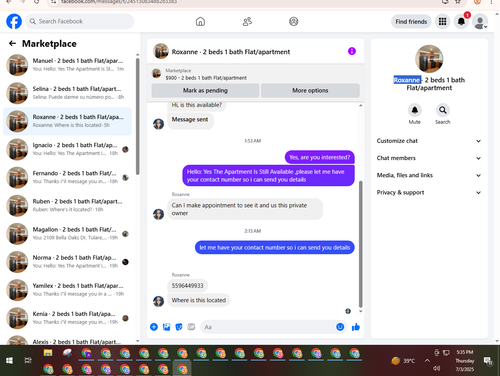Show hidden system tray icons chevron
This screenshot has height=376, width=500.
click(x=427, y=361)
